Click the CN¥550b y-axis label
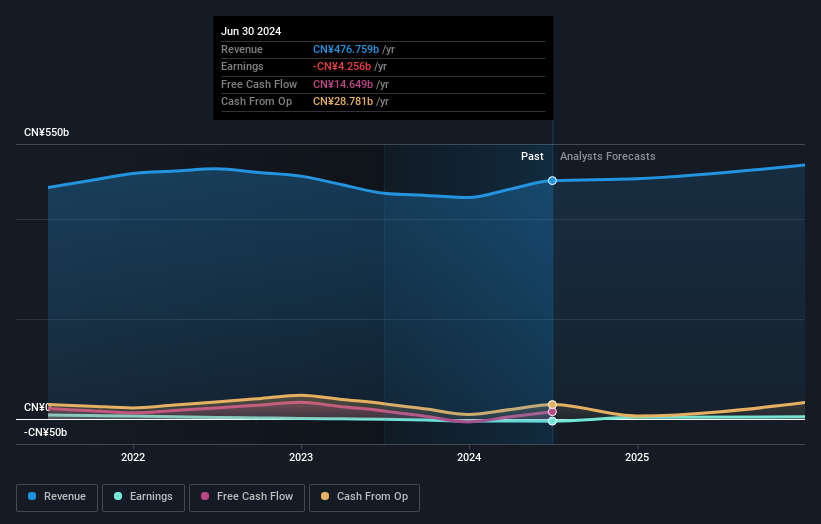The image size is (821, 524). pos(47,132)
